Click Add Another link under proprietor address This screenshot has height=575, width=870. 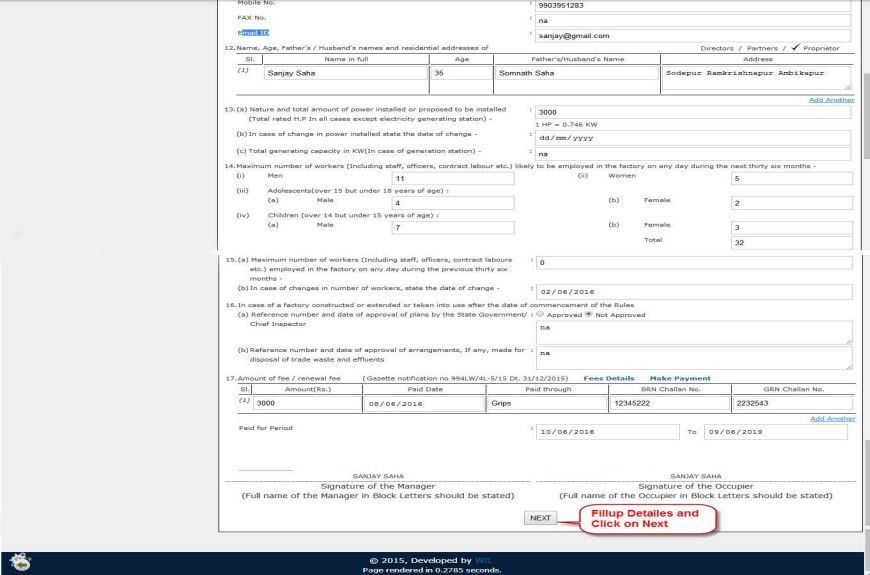coord(831,100)
